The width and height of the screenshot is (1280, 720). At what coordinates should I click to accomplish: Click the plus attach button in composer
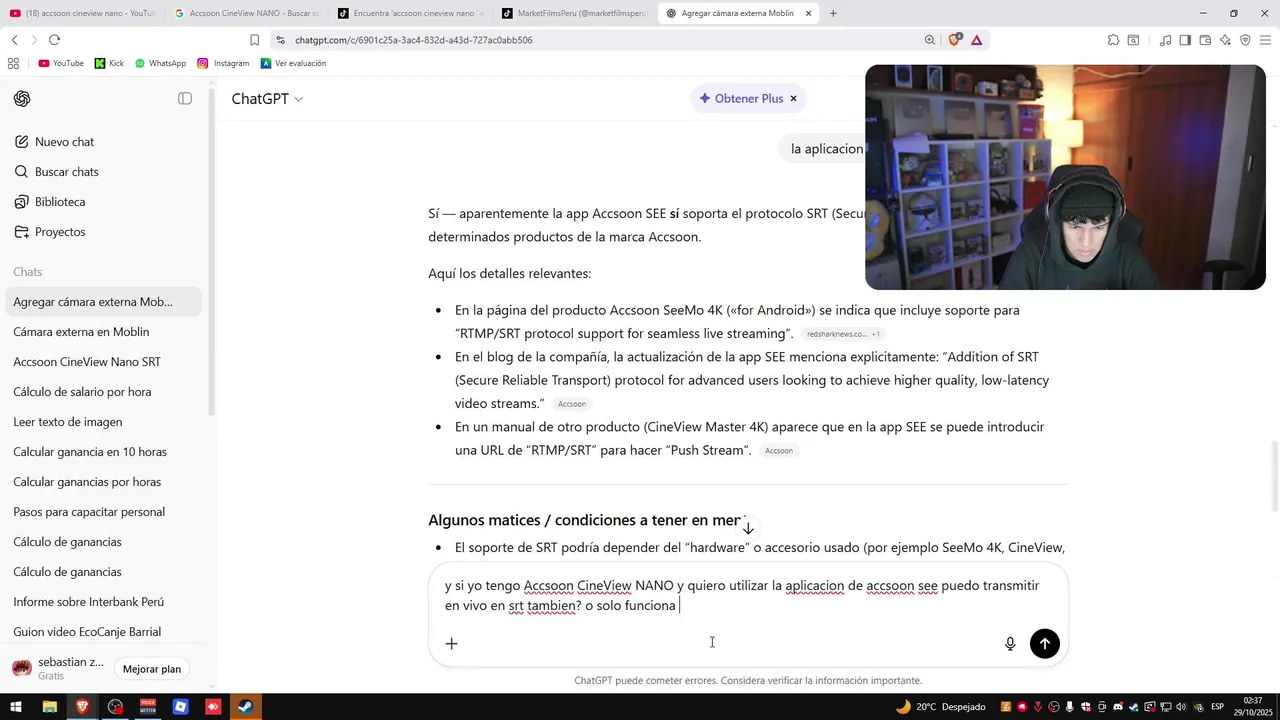coord(451,644)
